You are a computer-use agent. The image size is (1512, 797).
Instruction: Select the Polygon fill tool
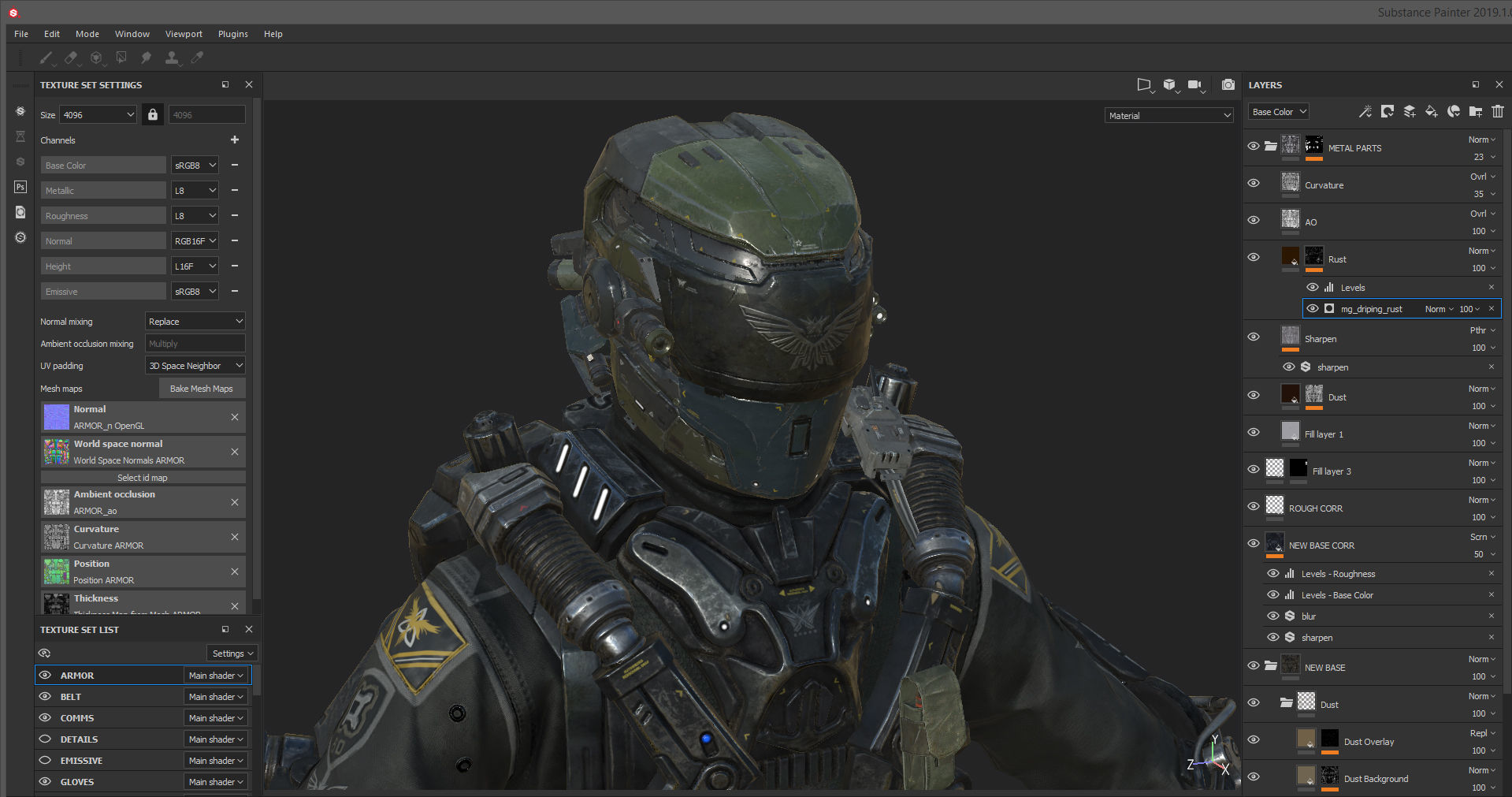coord(121,58)
